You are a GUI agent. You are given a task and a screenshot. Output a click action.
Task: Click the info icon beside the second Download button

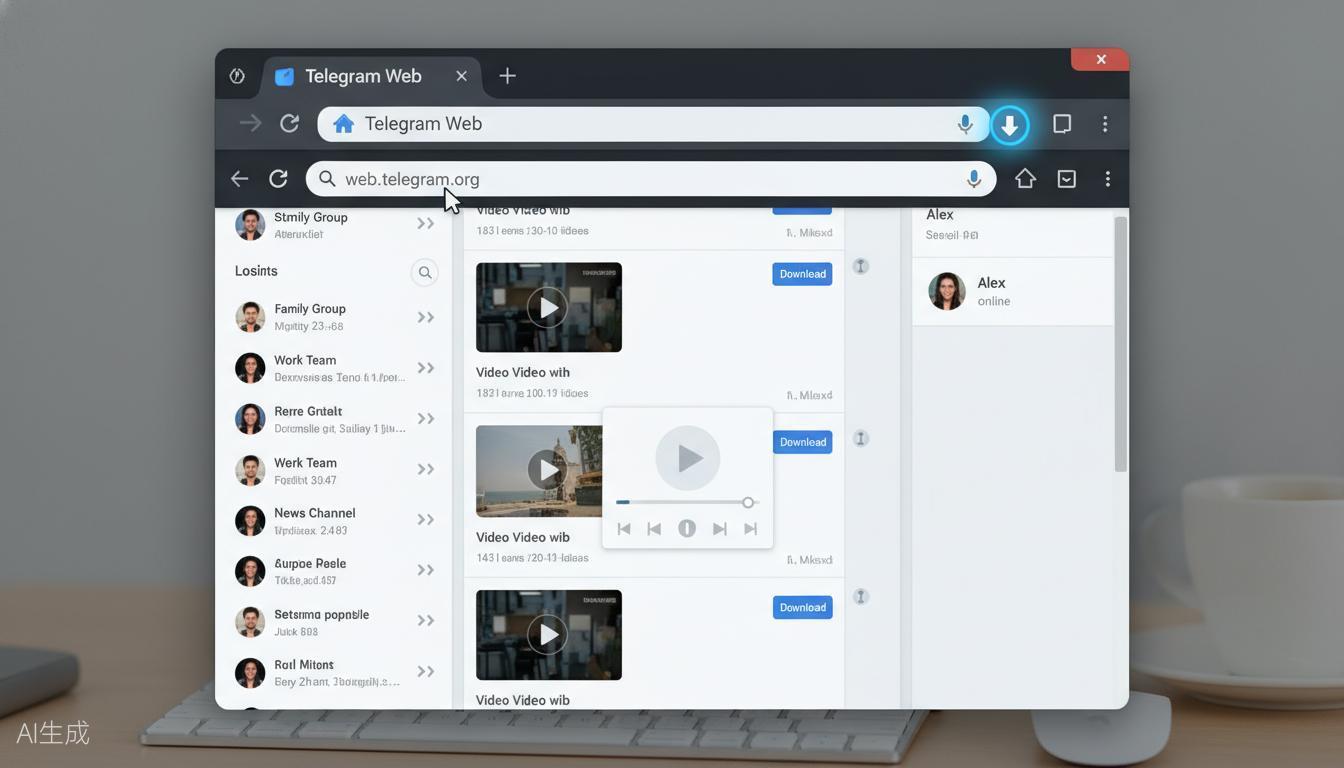coord(860,439)
